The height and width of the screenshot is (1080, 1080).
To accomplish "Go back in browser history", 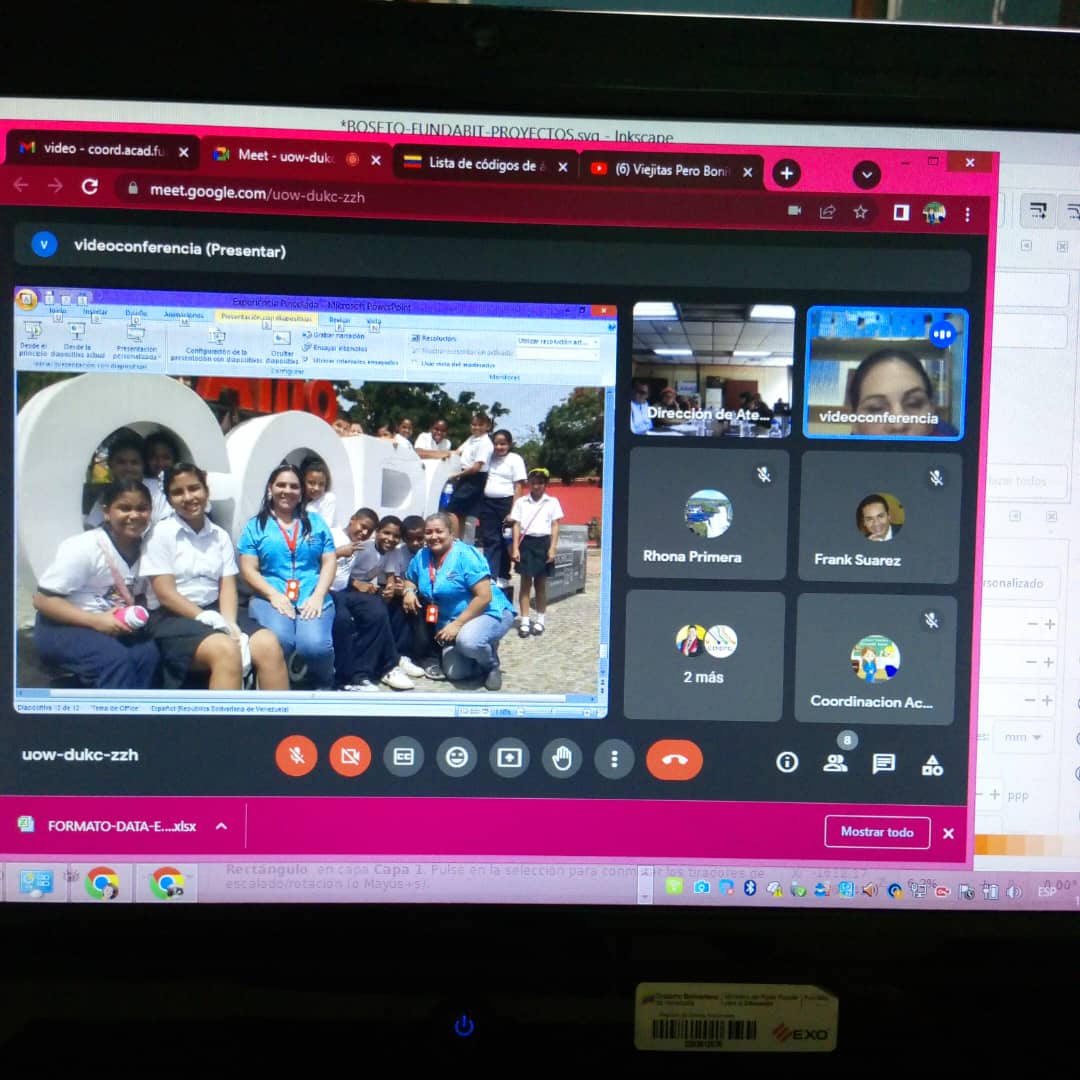I will coord(21,184).
